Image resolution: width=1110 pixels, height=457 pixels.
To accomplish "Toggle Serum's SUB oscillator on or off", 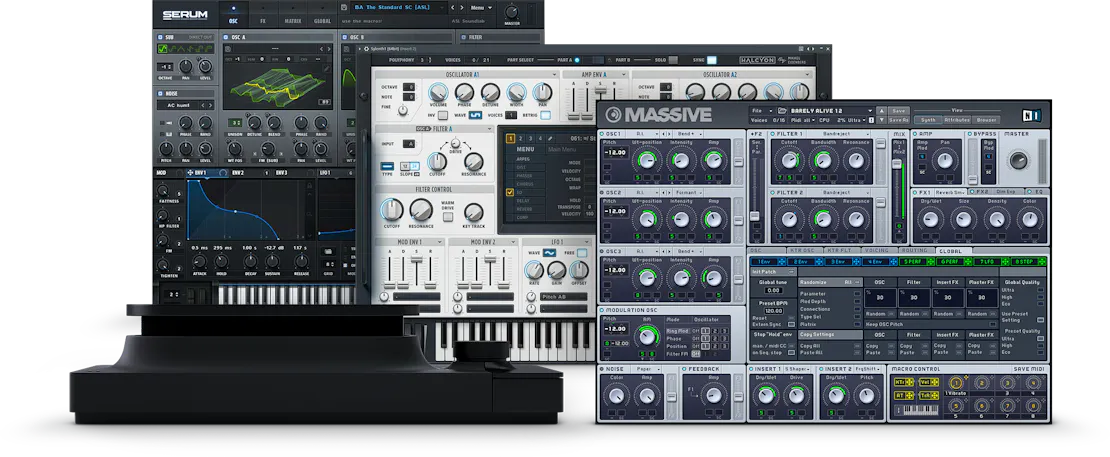I will [x=159, y=38].
